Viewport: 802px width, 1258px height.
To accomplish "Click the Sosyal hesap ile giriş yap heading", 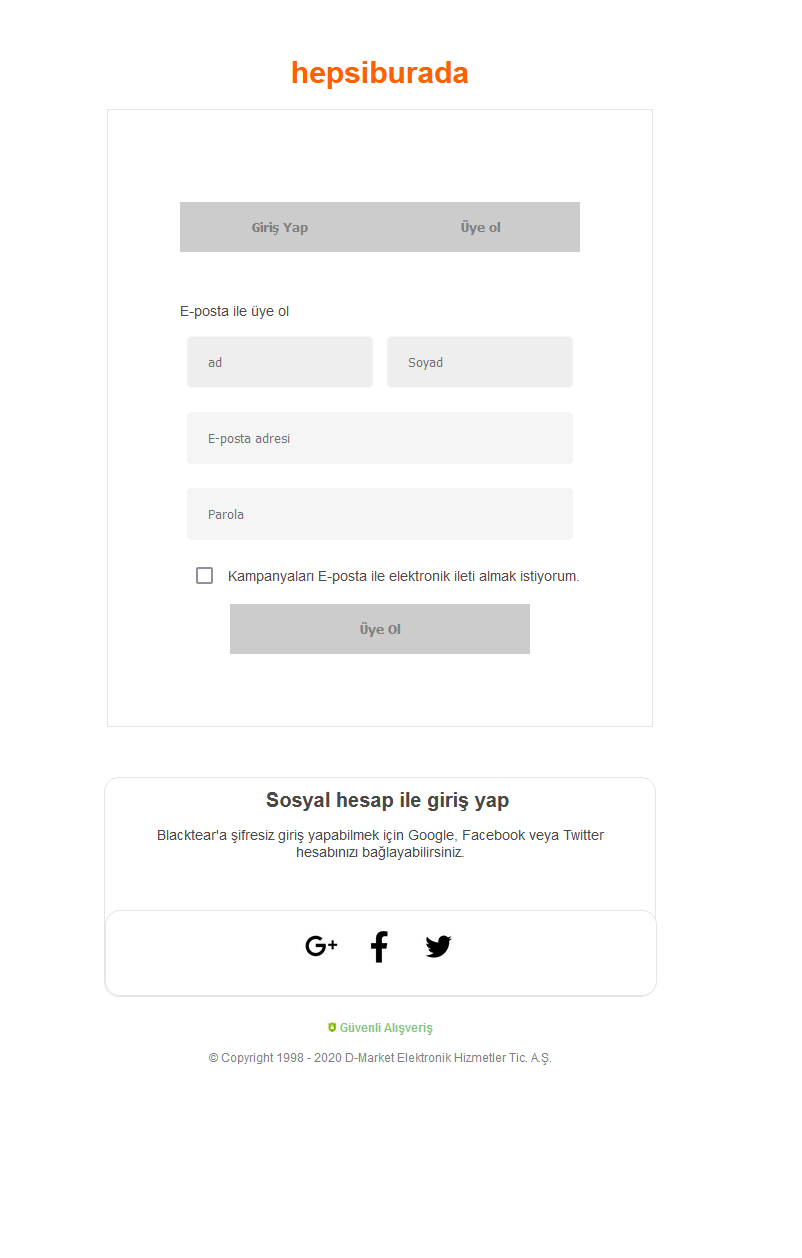I will click(386, 800).
